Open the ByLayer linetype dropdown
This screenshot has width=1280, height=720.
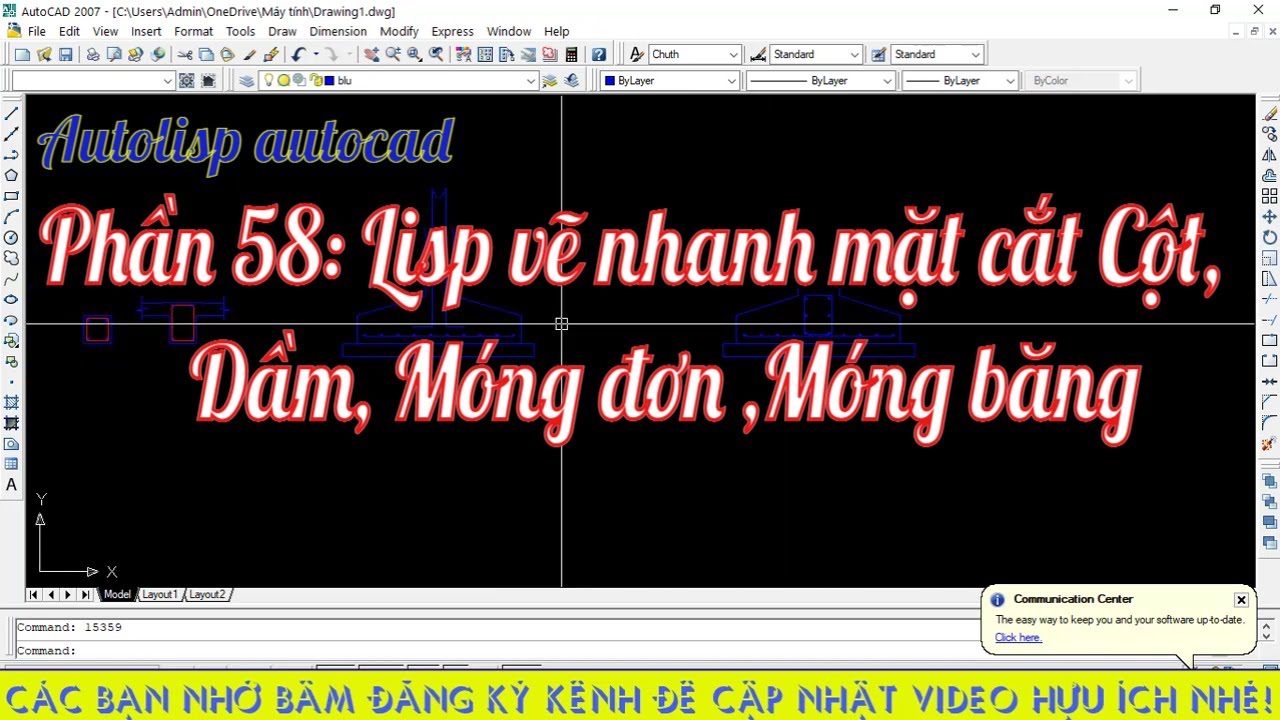[887, 81]
